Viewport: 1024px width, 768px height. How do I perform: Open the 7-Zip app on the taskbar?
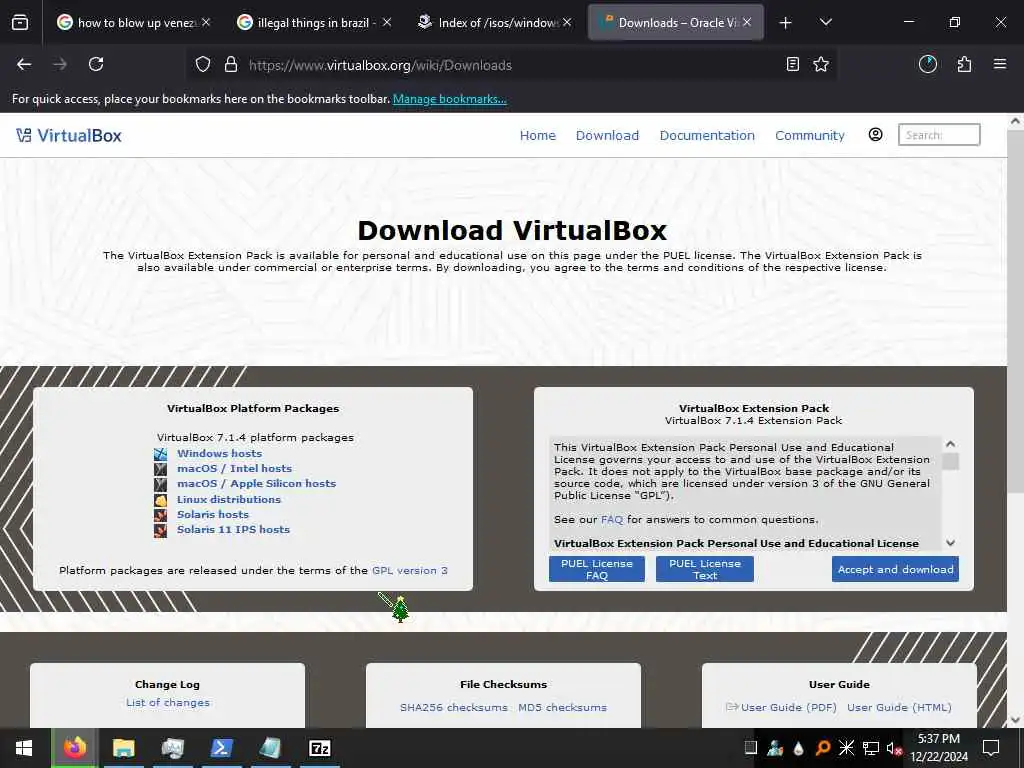pos(319,748)
